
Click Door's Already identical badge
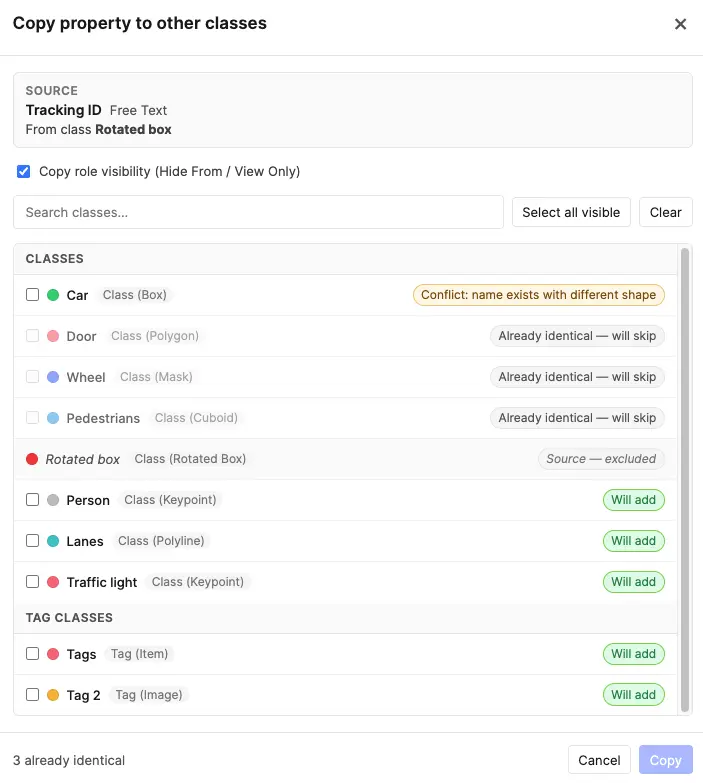[x=577, y=336]
